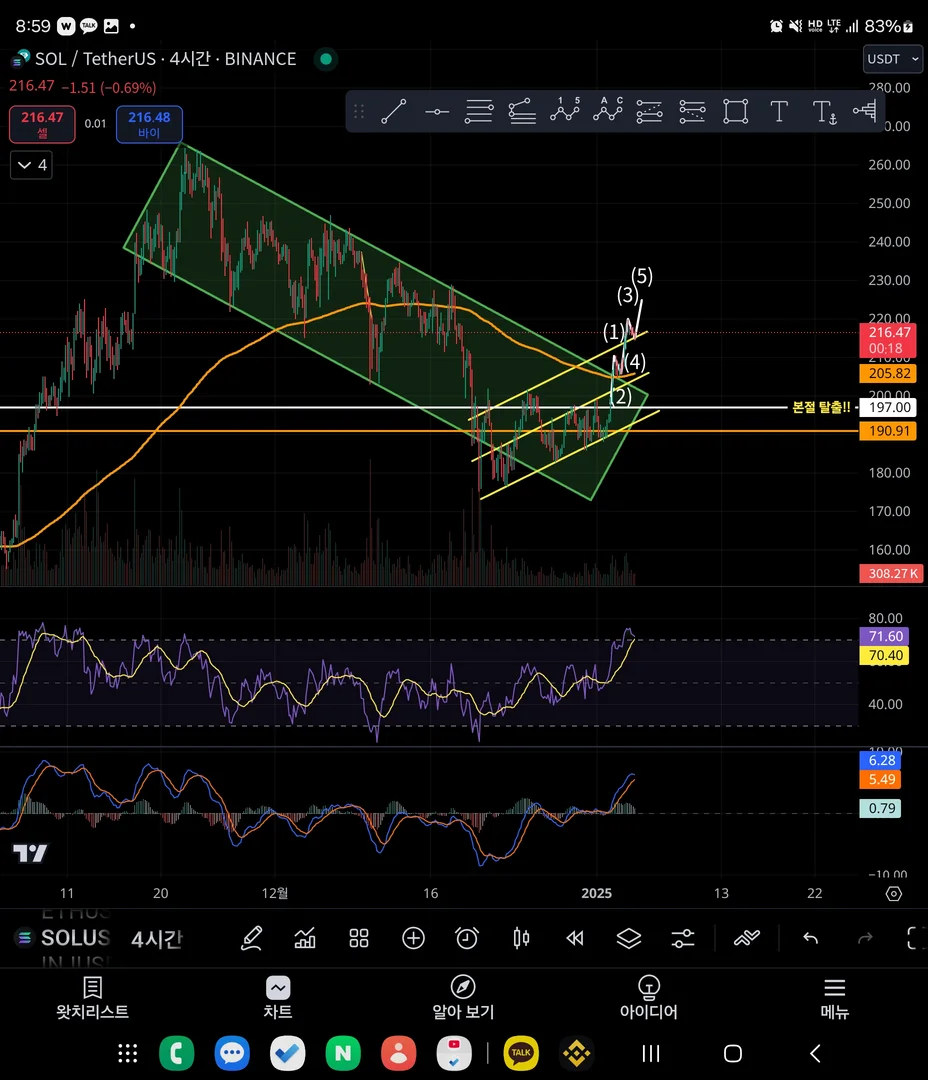Switch to the 아이디어 tab
The width and height of the screenshot is (928, 1080).
point(648,998)
